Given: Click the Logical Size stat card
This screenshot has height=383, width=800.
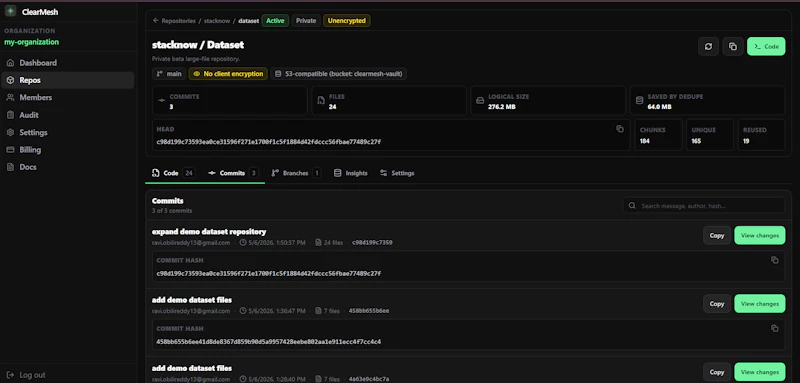Looking at the screenshot, I should pos(548,100).
